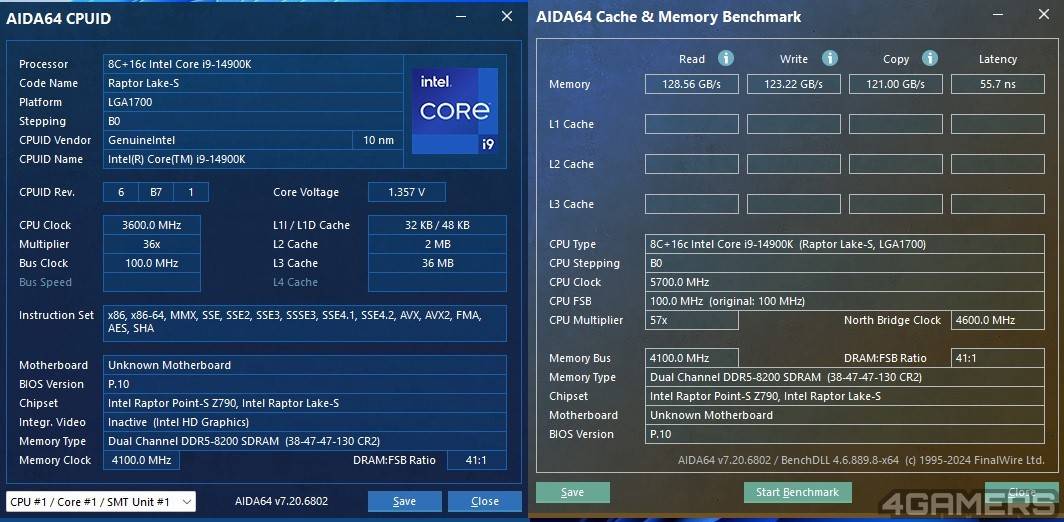Viewport: 1064px width, 522px height.
Task: Click Chipset value in benchmark window
Action: 844,396
